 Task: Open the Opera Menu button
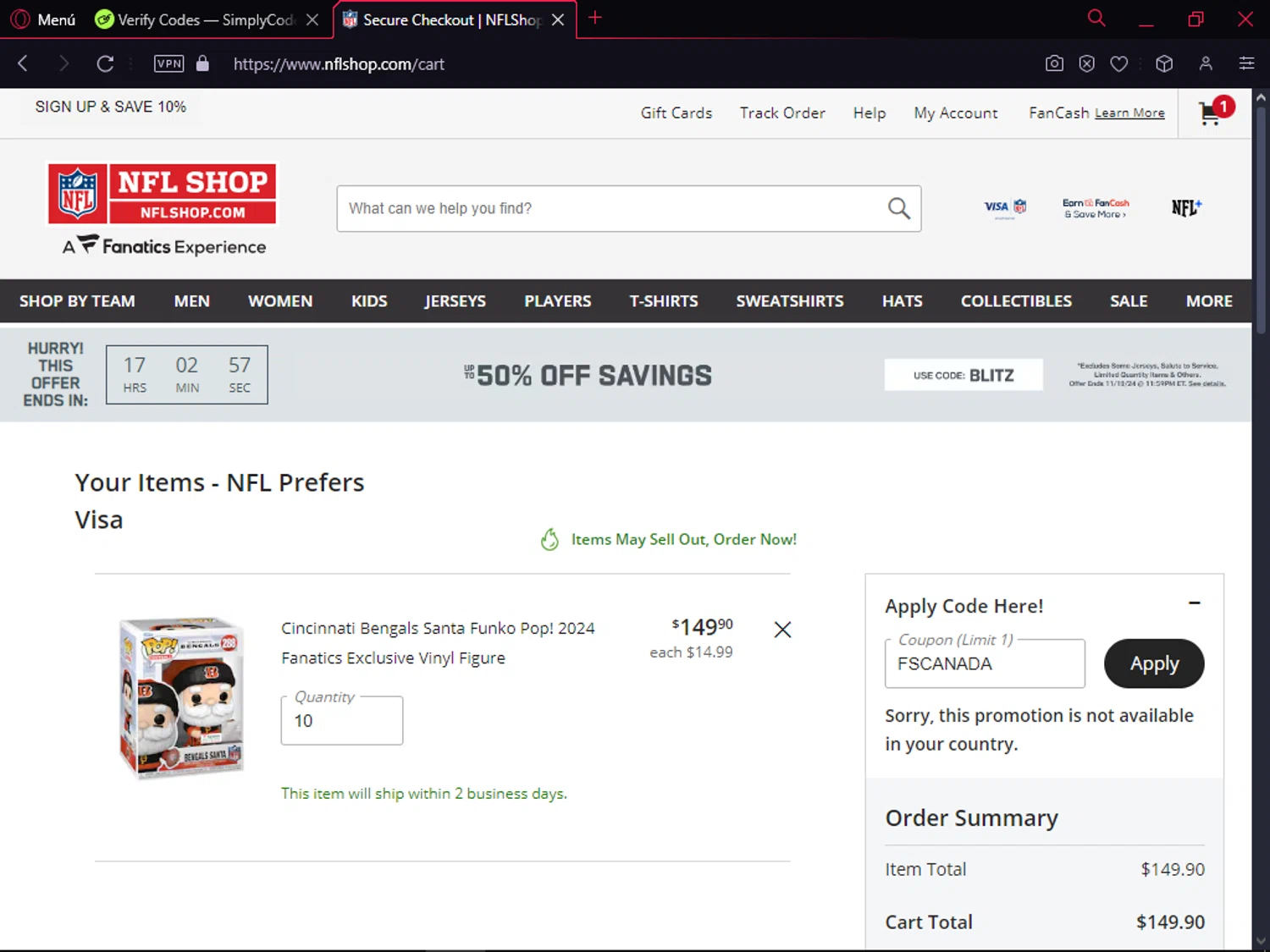44,19
